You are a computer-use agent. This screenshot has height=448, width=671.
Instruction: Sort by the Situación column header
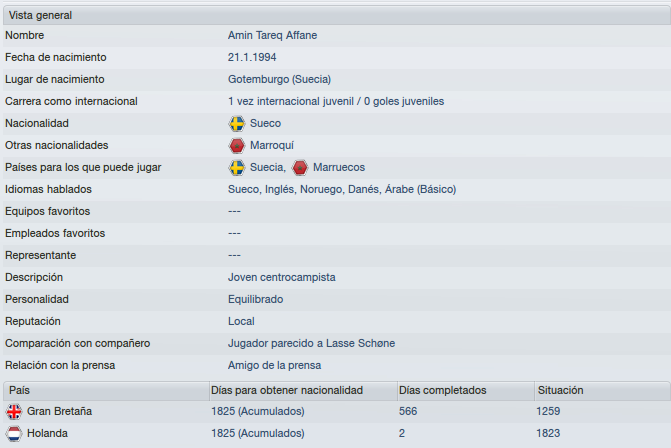point(602,391)
